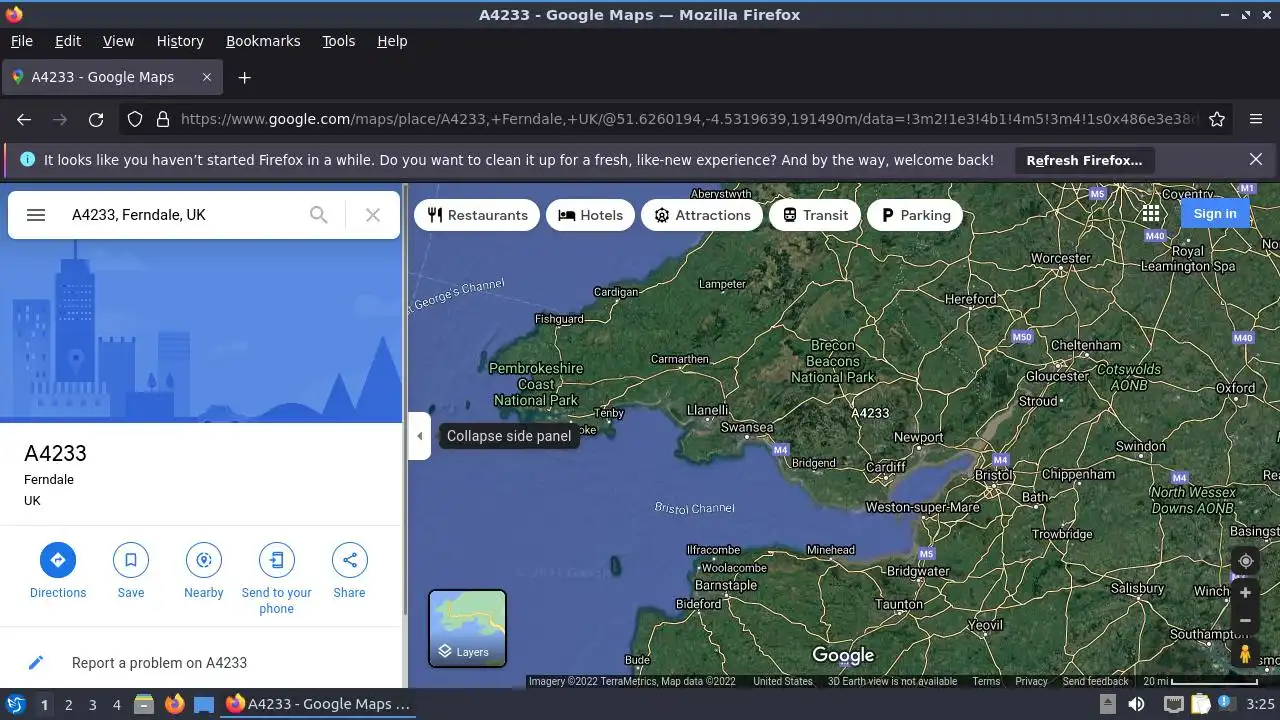Zoom in on the map
Viewport: 1280px width, 720px height.
[x=1245, y=593]
